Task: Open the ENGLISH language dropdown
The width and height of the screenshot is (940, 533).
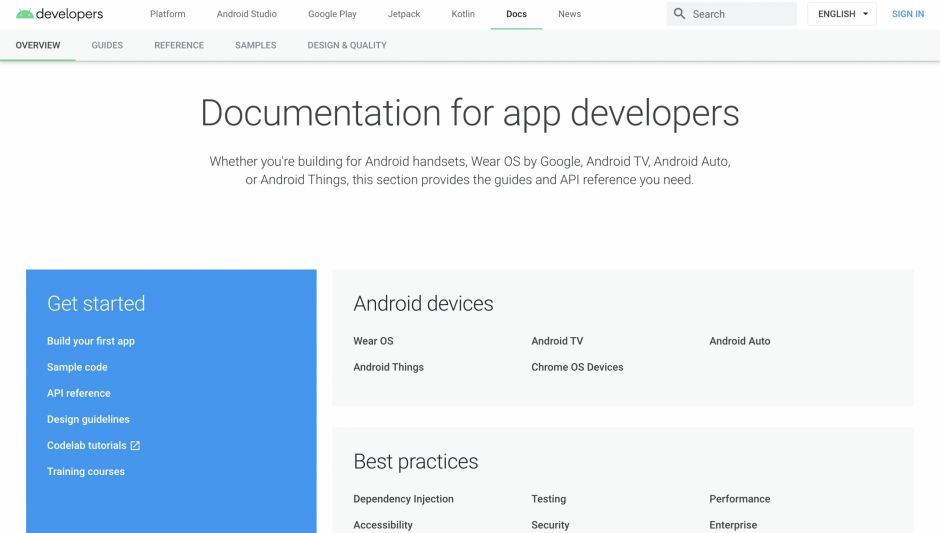Action: click(x=842, y=14)
